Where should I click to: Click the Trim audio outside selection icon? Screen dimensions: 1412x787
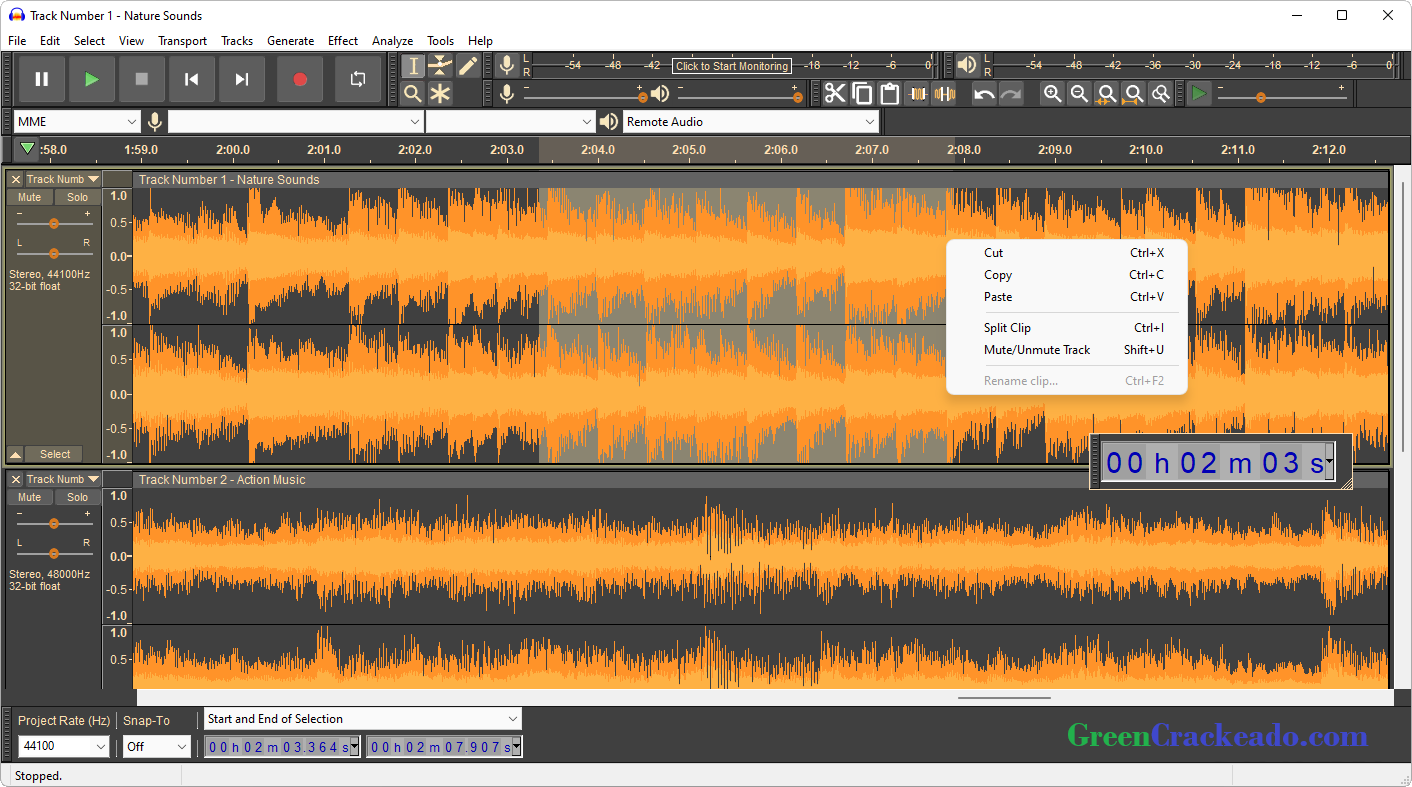point(918,93)
